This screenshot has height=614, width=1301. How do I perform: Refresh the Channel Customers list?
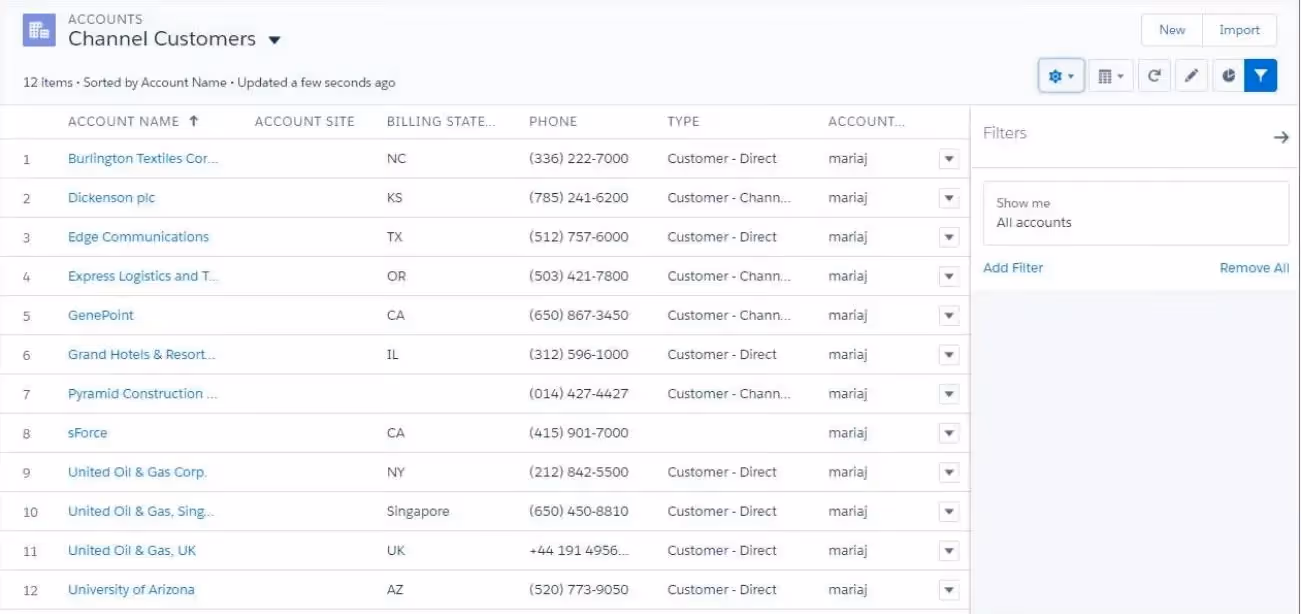[1154, 74]
